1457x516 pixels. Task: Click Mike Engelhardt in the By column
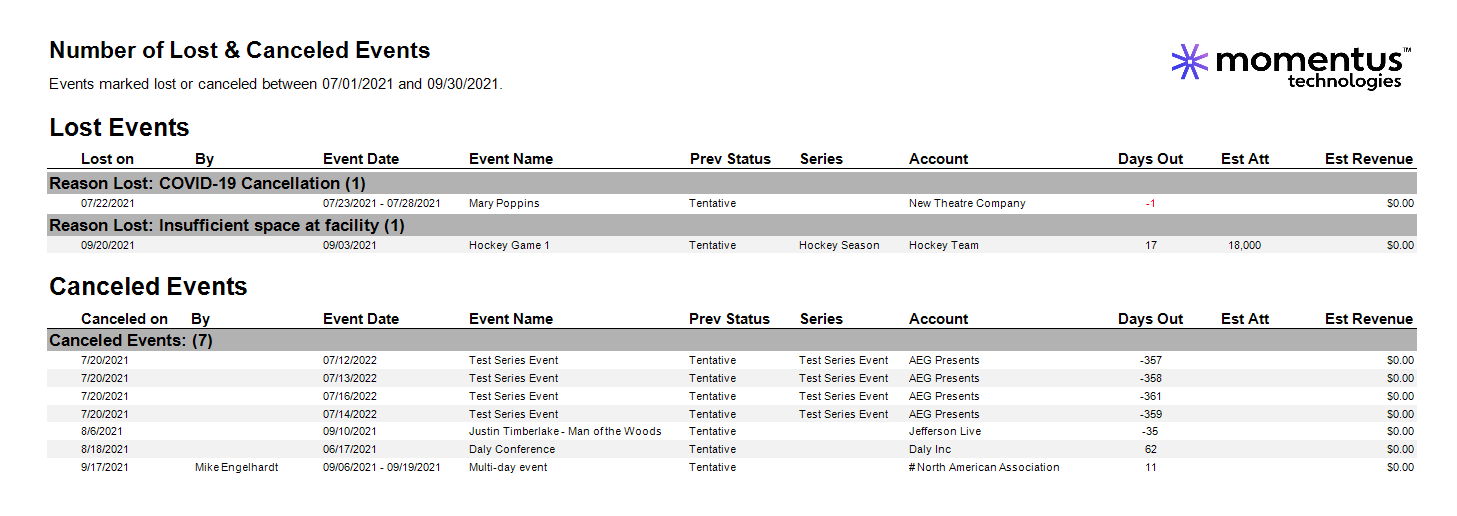[x=237, y=467]
